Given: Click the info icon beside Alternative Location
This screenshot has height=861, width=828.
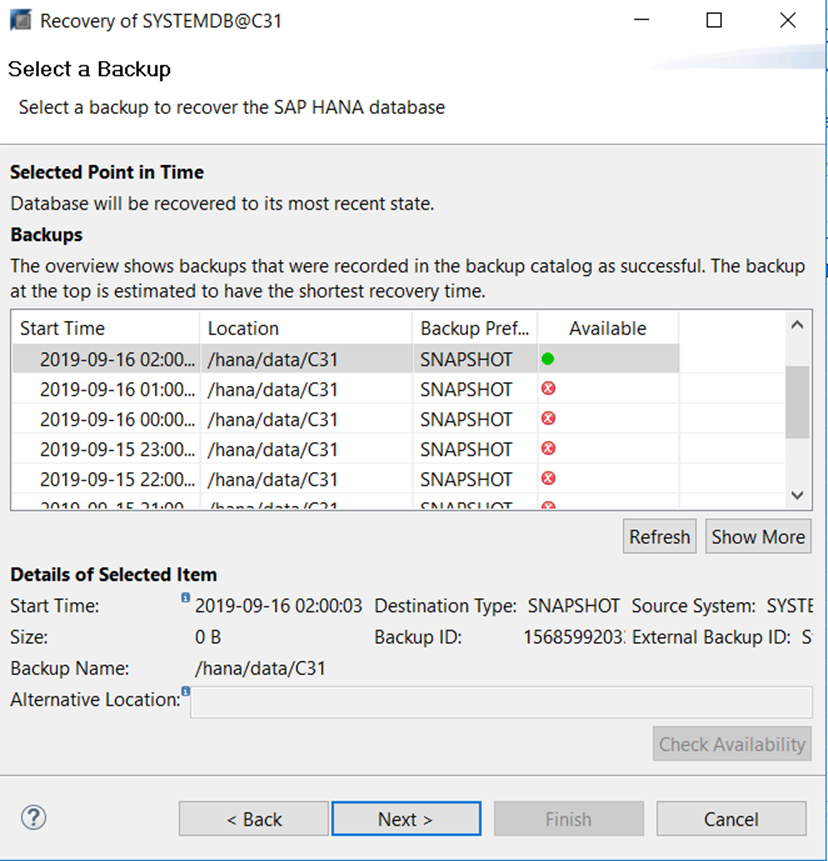Looking at the screenshot, I should (186, 691).
